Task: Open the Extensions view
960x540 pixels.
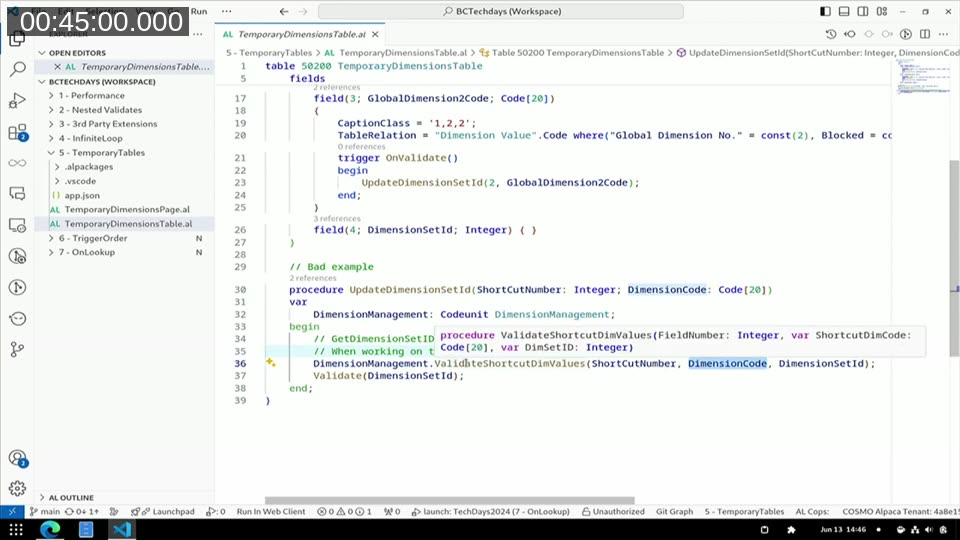Action: point(17,132)
